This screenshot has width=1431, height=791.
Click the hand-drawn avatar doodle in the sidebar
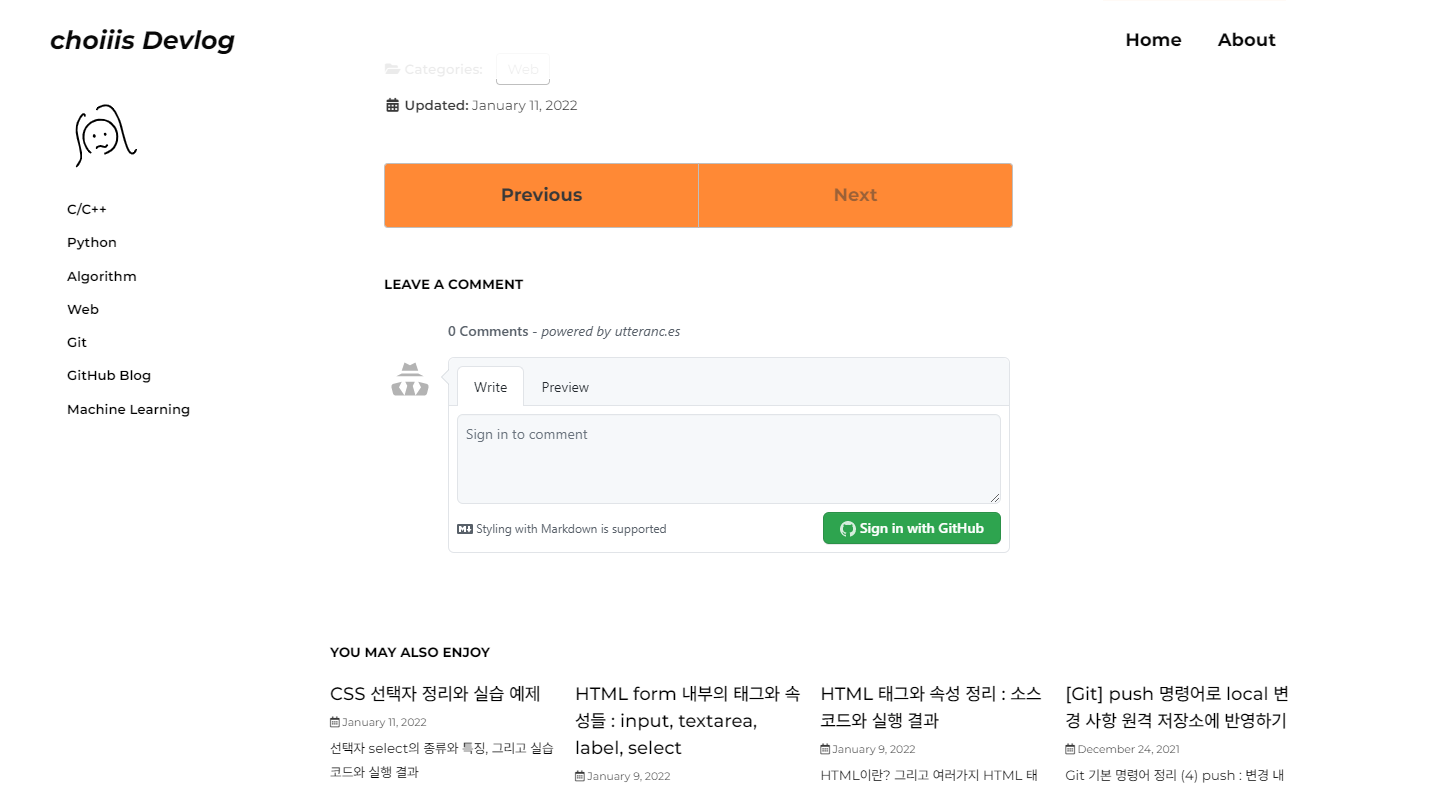pos(105,136)
